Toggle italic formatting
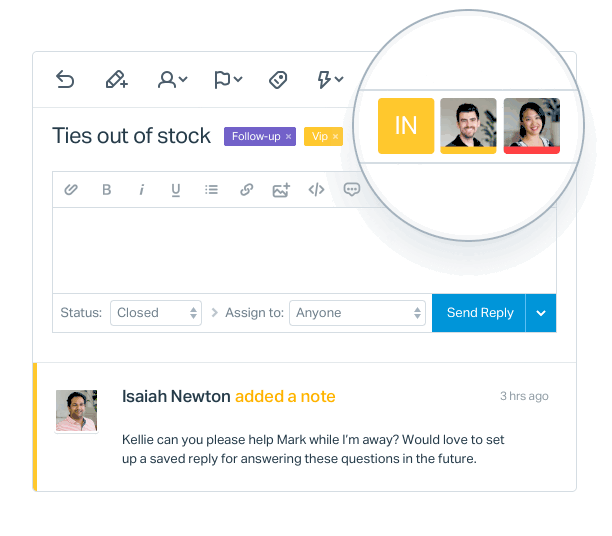612x536 pixels. pyautogui.click(x=142, y=190)
